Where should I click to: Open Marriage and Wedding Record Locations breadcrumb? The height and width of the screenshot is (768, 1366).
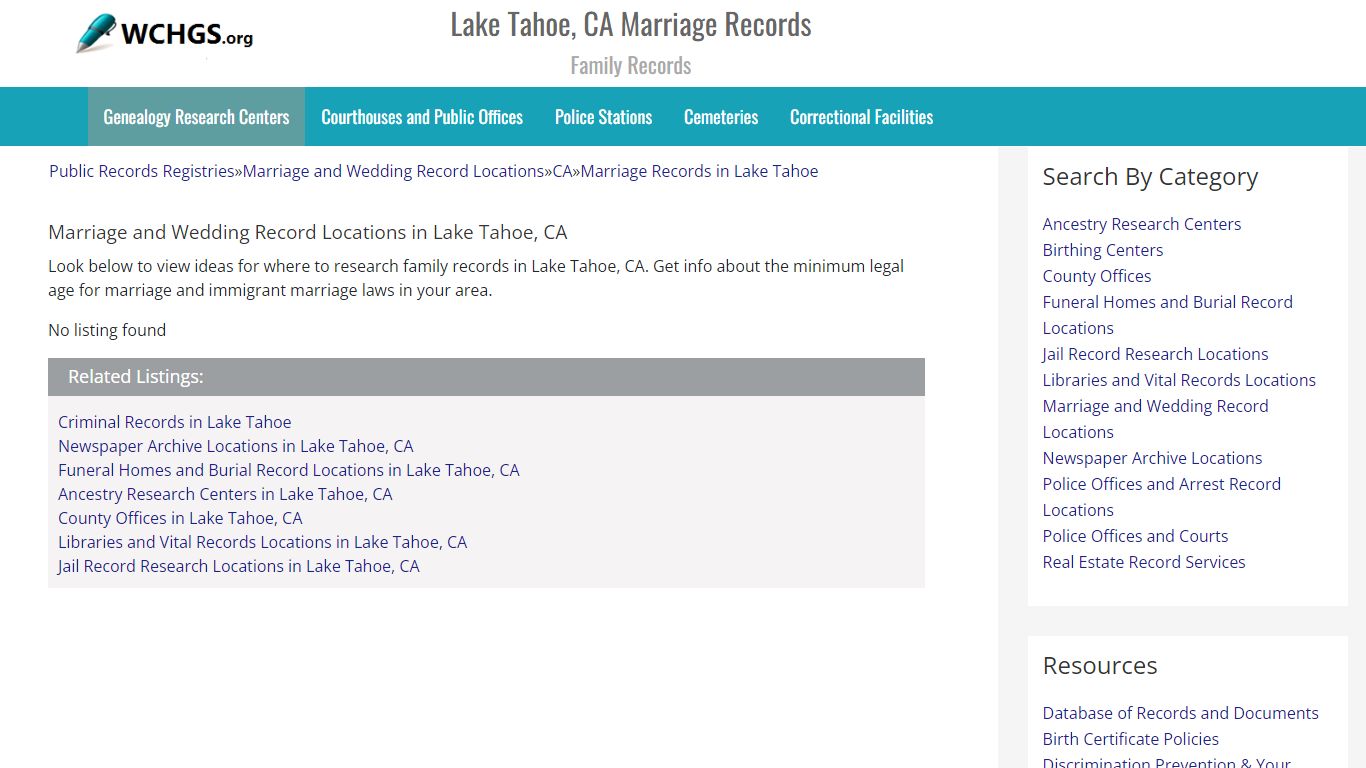pyautogui.click(x=393, y=171)
